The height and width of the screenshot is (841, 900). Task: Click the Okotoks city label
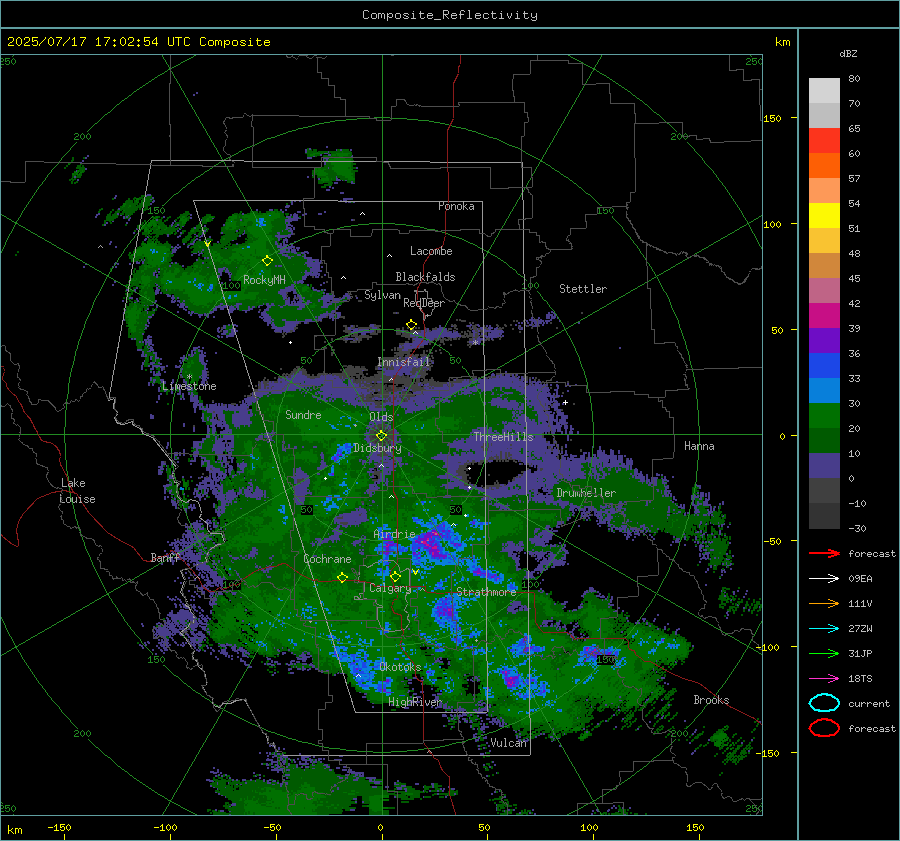(400, 666)
